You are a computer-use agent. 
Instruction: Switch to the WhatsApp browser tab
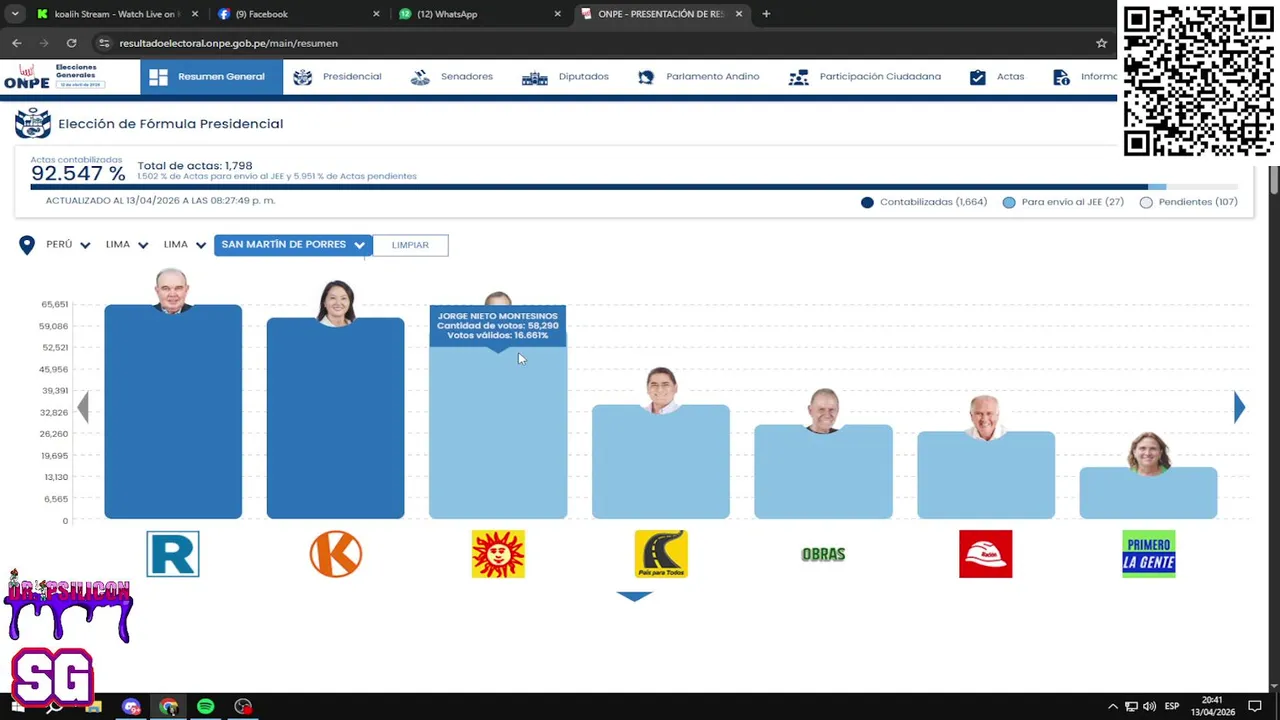480,14
